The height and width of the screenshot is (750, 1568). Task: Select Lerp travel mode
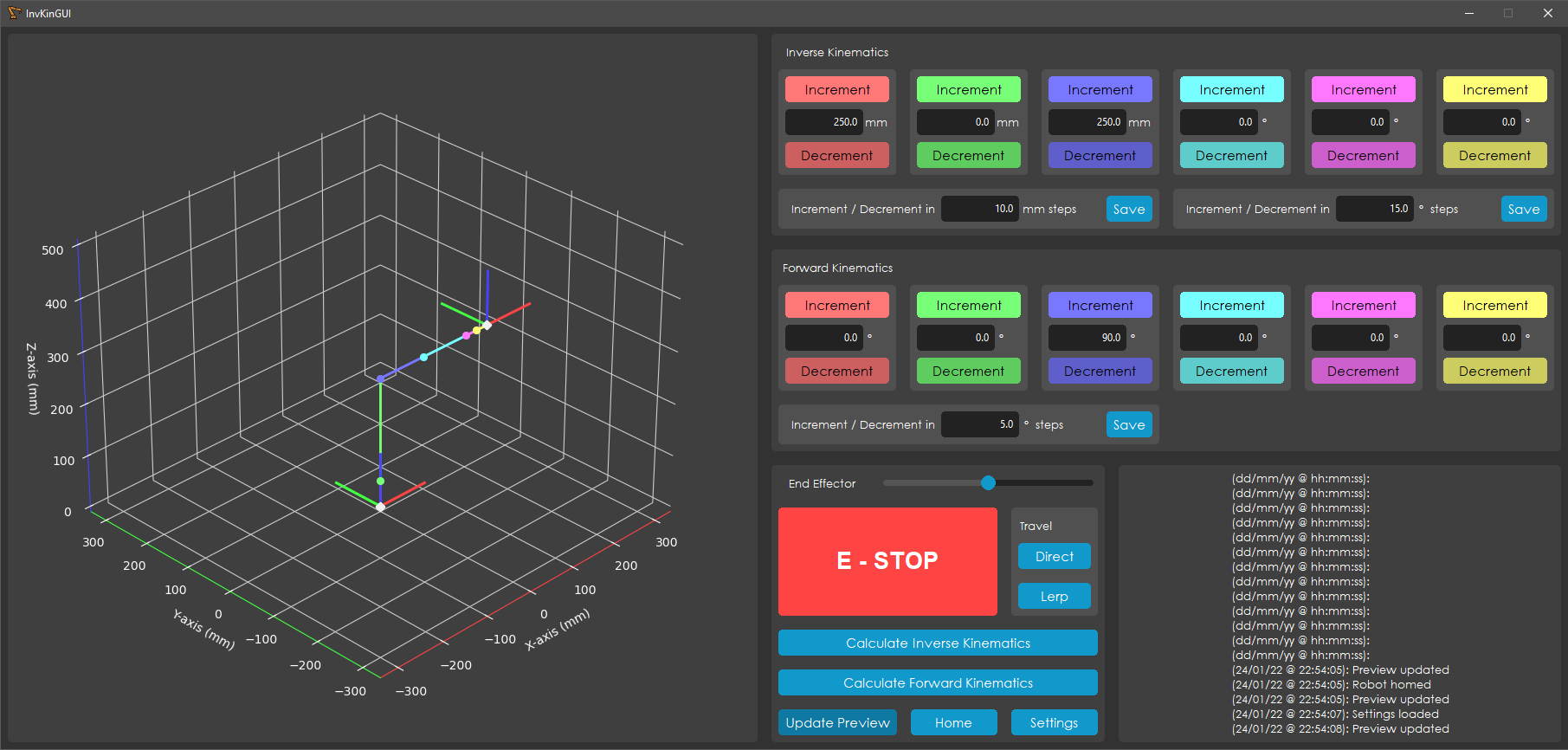pos(1054,596)
